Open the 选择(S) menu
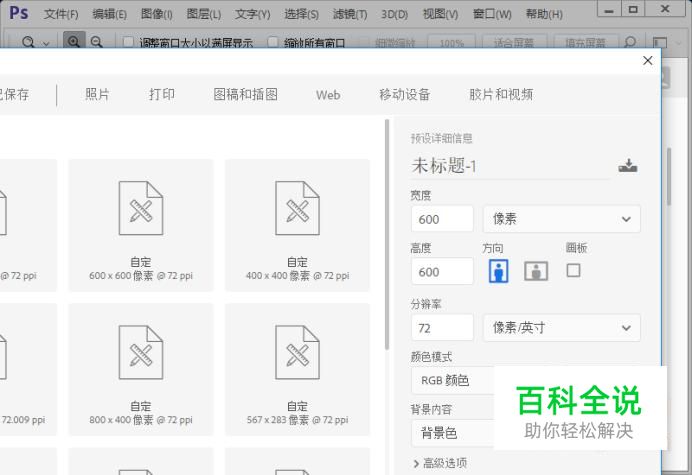This screenshot has width=692, height=475. 301,14
